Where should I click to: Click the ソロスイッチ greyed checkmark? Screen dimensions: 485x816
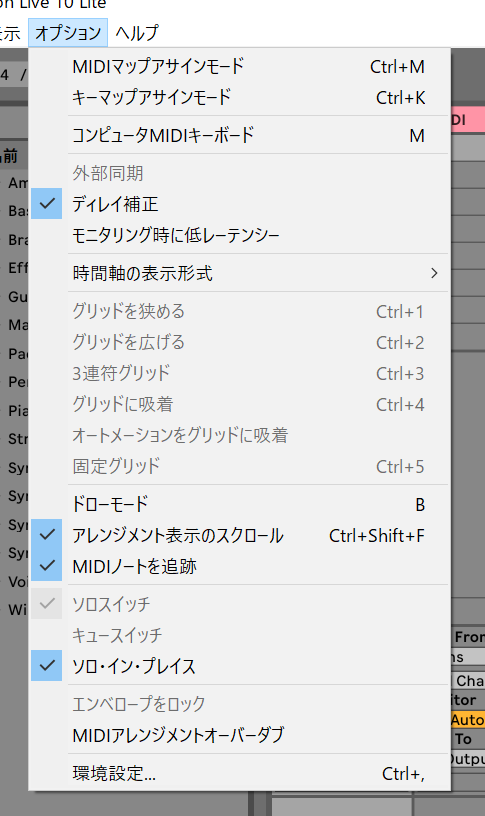click(46, 604)
